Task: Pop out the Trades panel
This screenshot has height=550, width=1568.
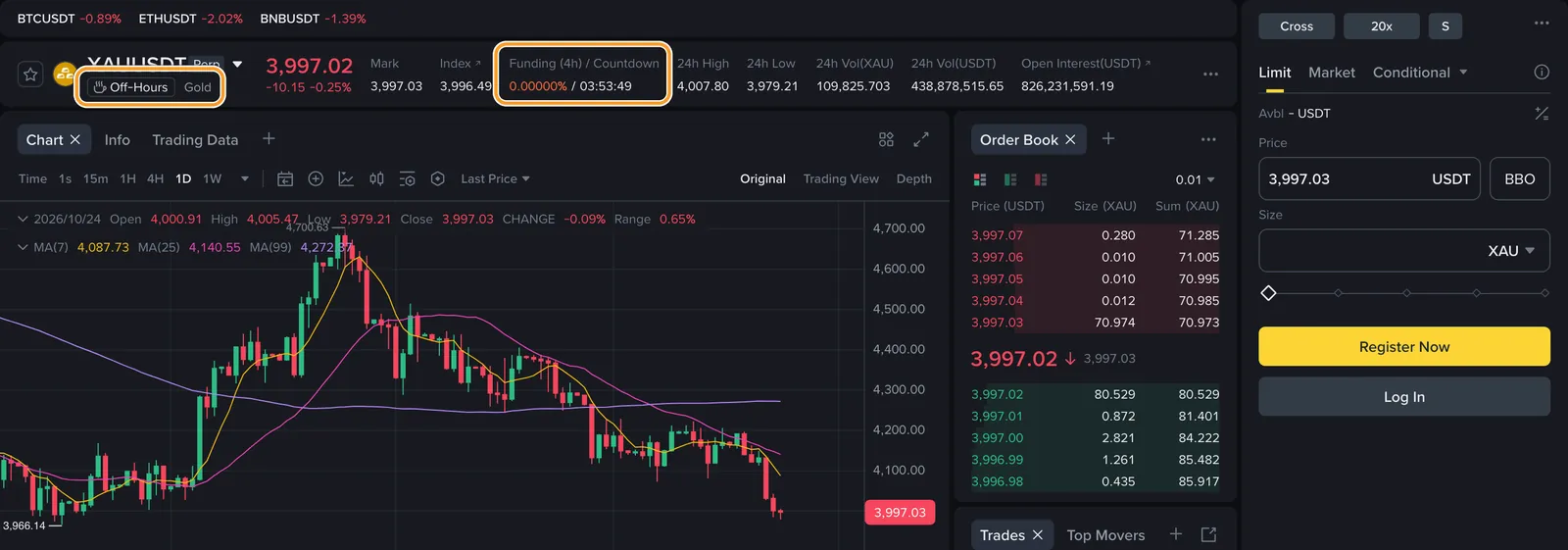Action: pyautogui.click(x=1208, y=534)
